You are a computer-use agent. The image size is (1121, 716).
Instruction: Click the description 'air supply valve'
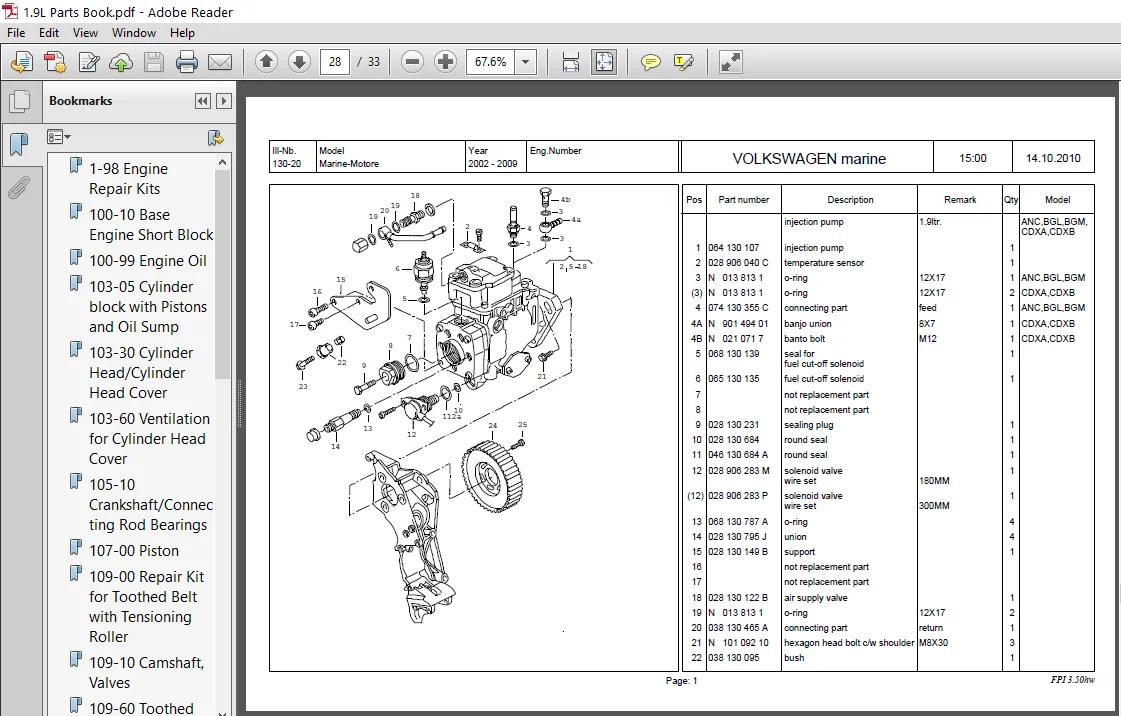(x=816, y=598)
